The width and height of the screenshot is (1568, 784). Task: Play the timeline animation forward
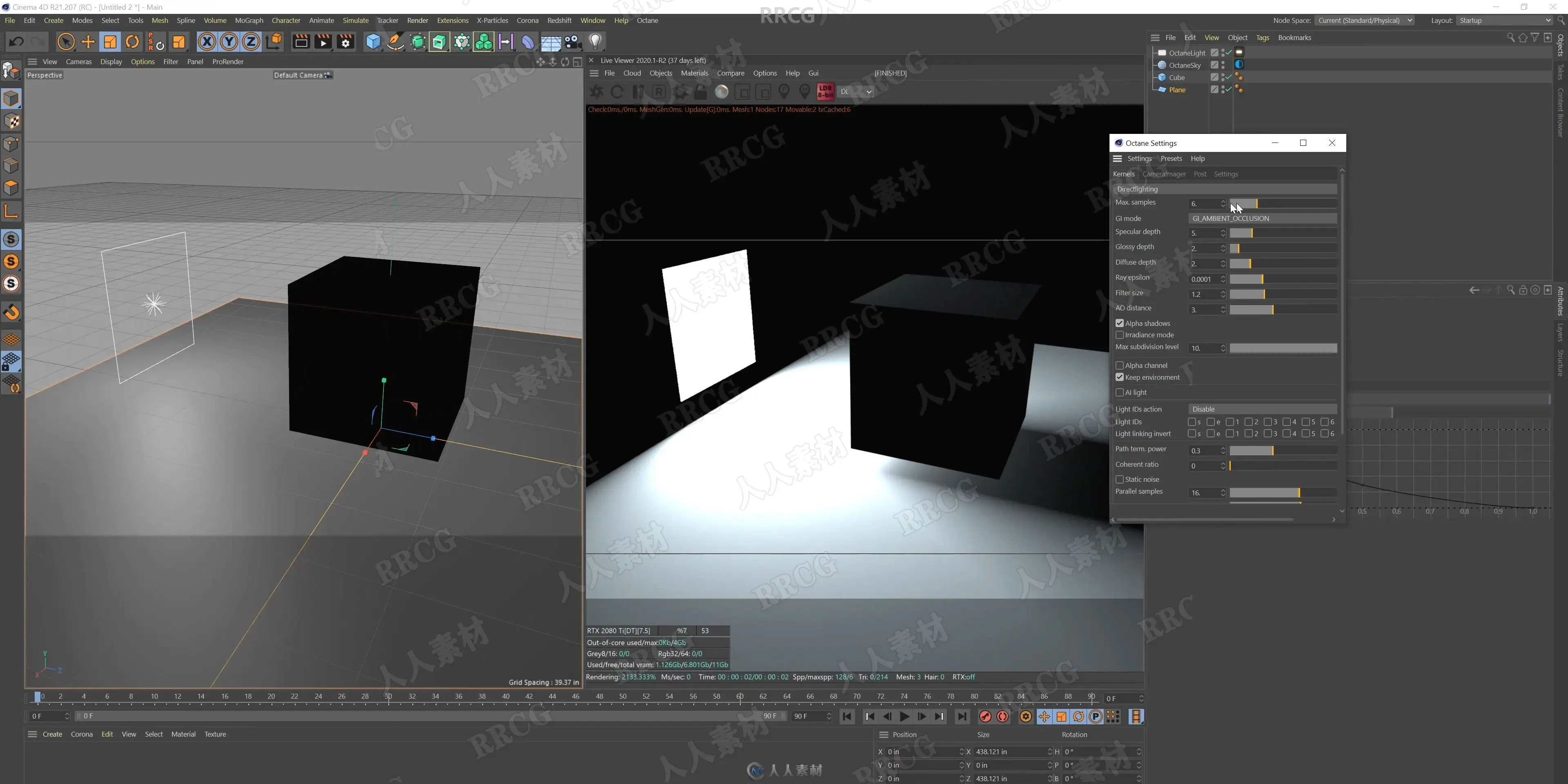(x=904, y=717)
